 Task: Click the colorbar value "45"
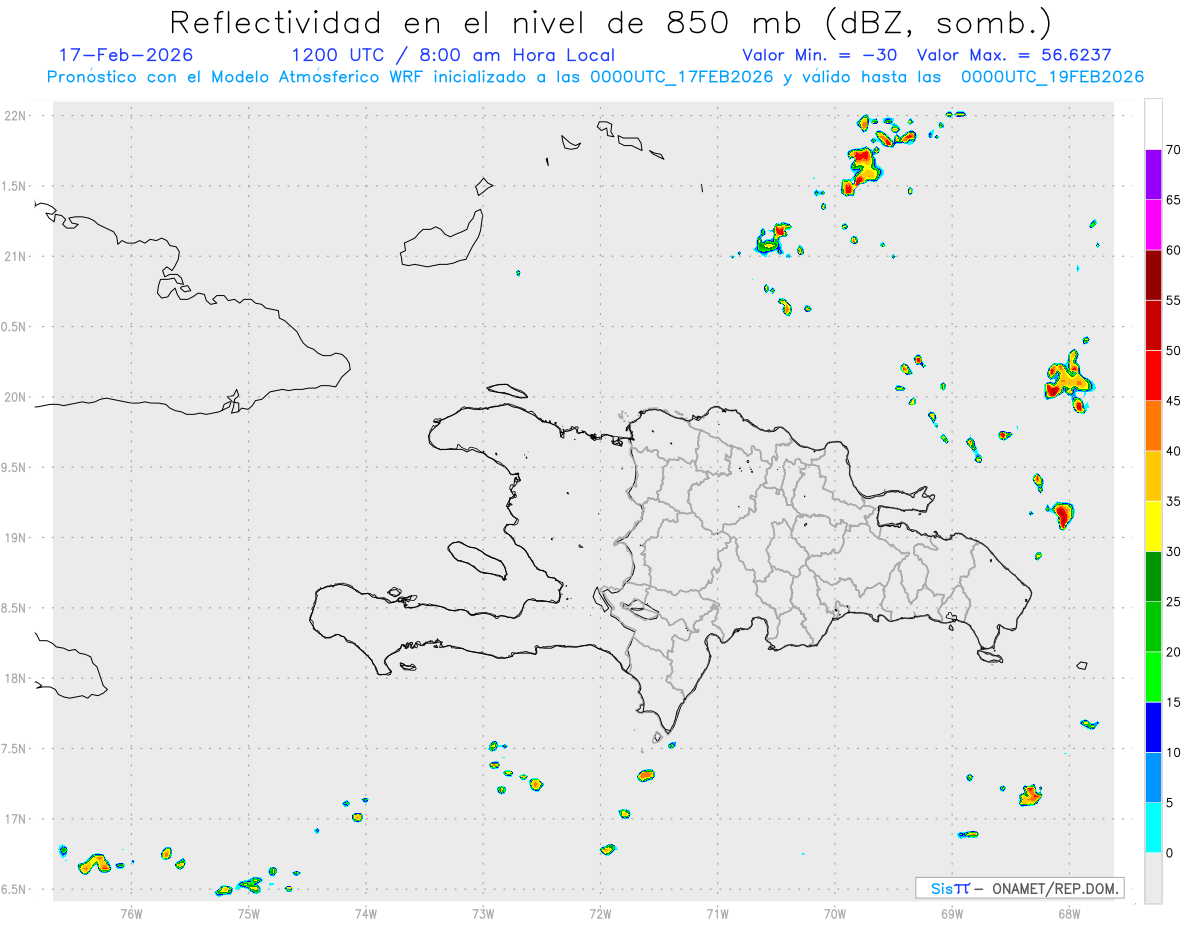tap(1174, 401)
